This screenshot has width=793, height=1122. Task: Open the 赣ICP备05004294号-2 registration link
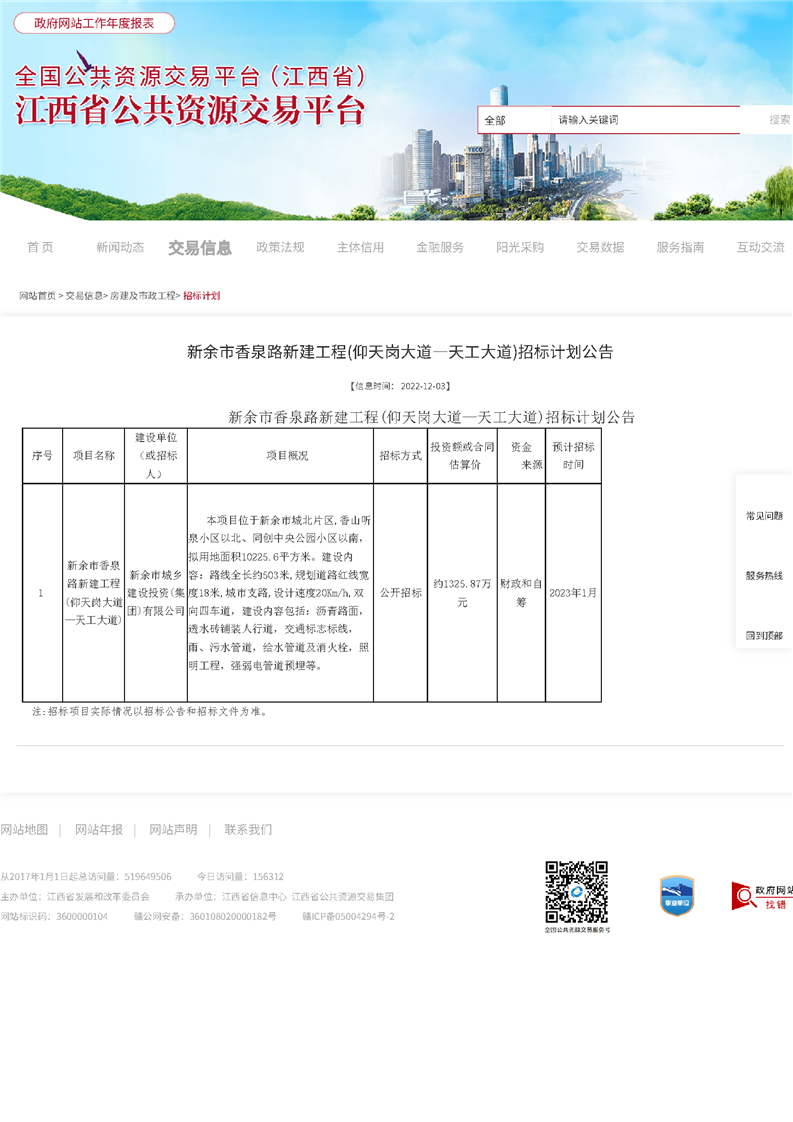coord(348,916)
